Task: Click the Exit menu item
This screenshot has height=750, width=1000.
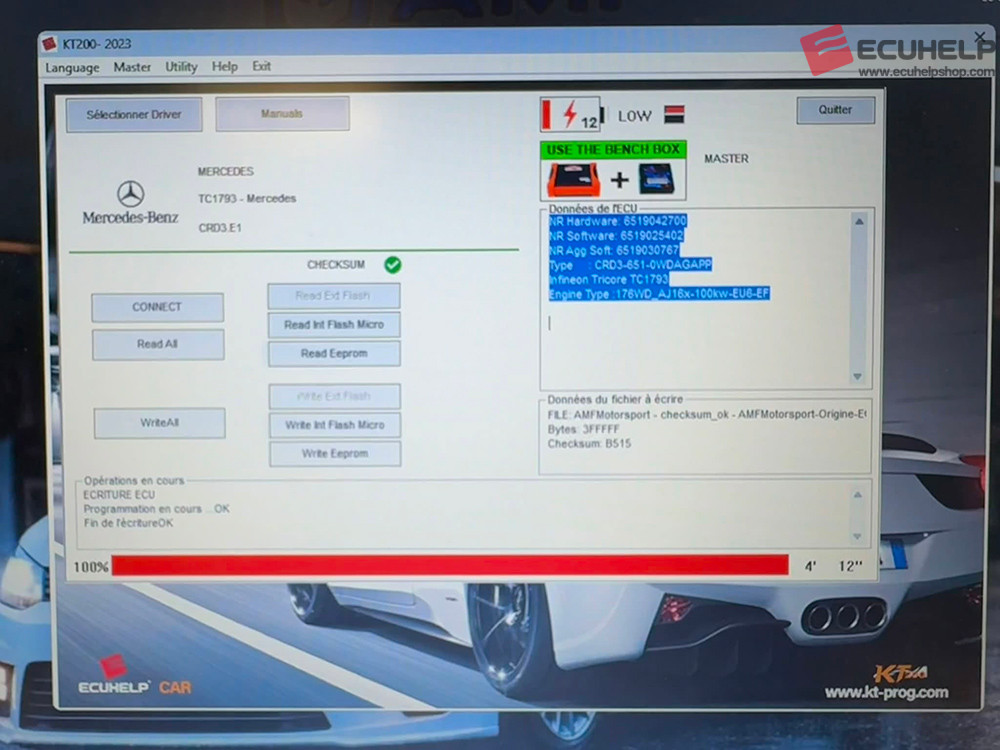Action: pyautogui.click(x=261, y=66)
